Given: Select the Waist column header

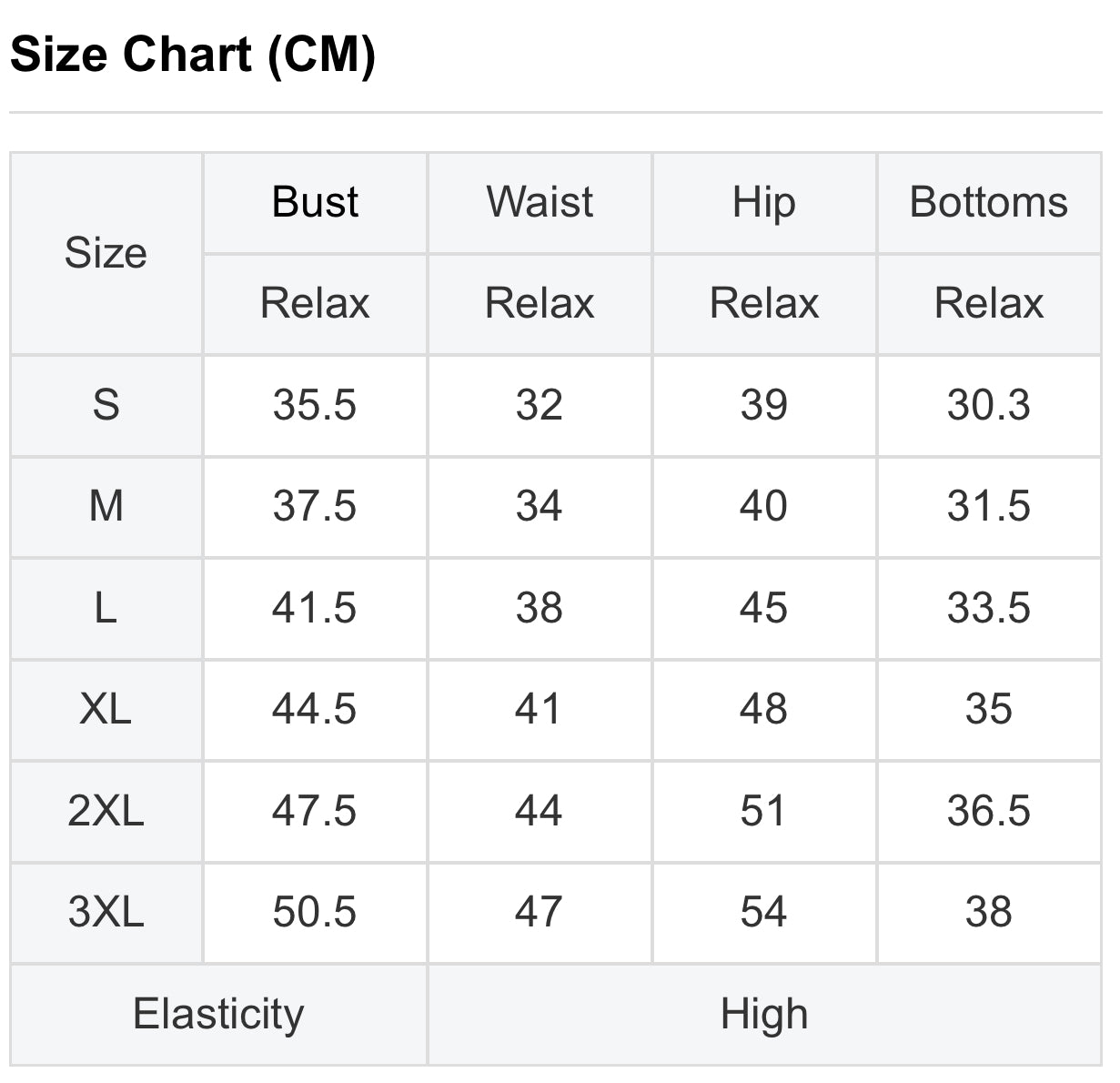Looking at the screenshot, I should coord(540,202).
